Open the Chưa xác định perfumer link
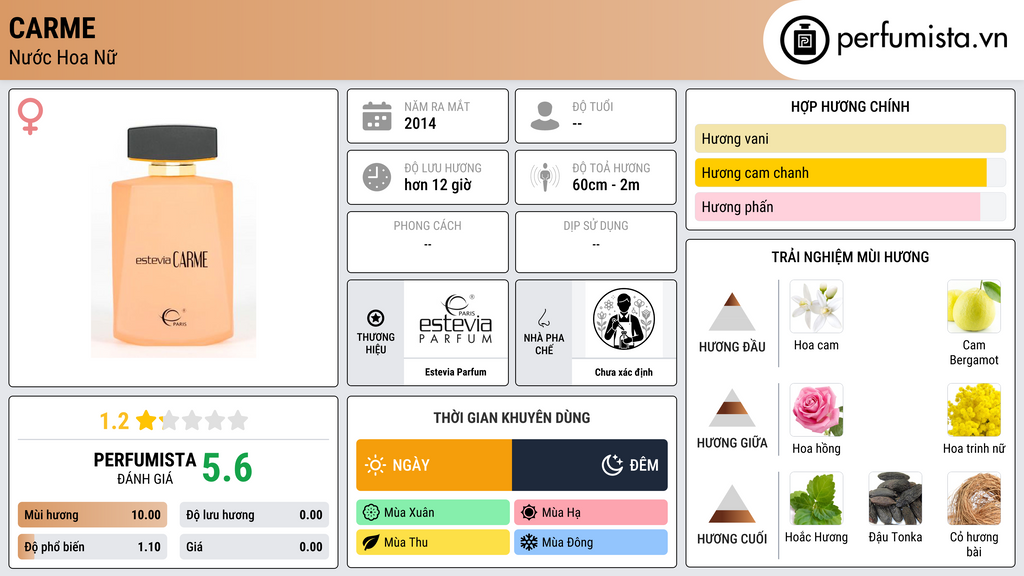The width and height of the screenshot is (1024, 576). click(624, 372)
